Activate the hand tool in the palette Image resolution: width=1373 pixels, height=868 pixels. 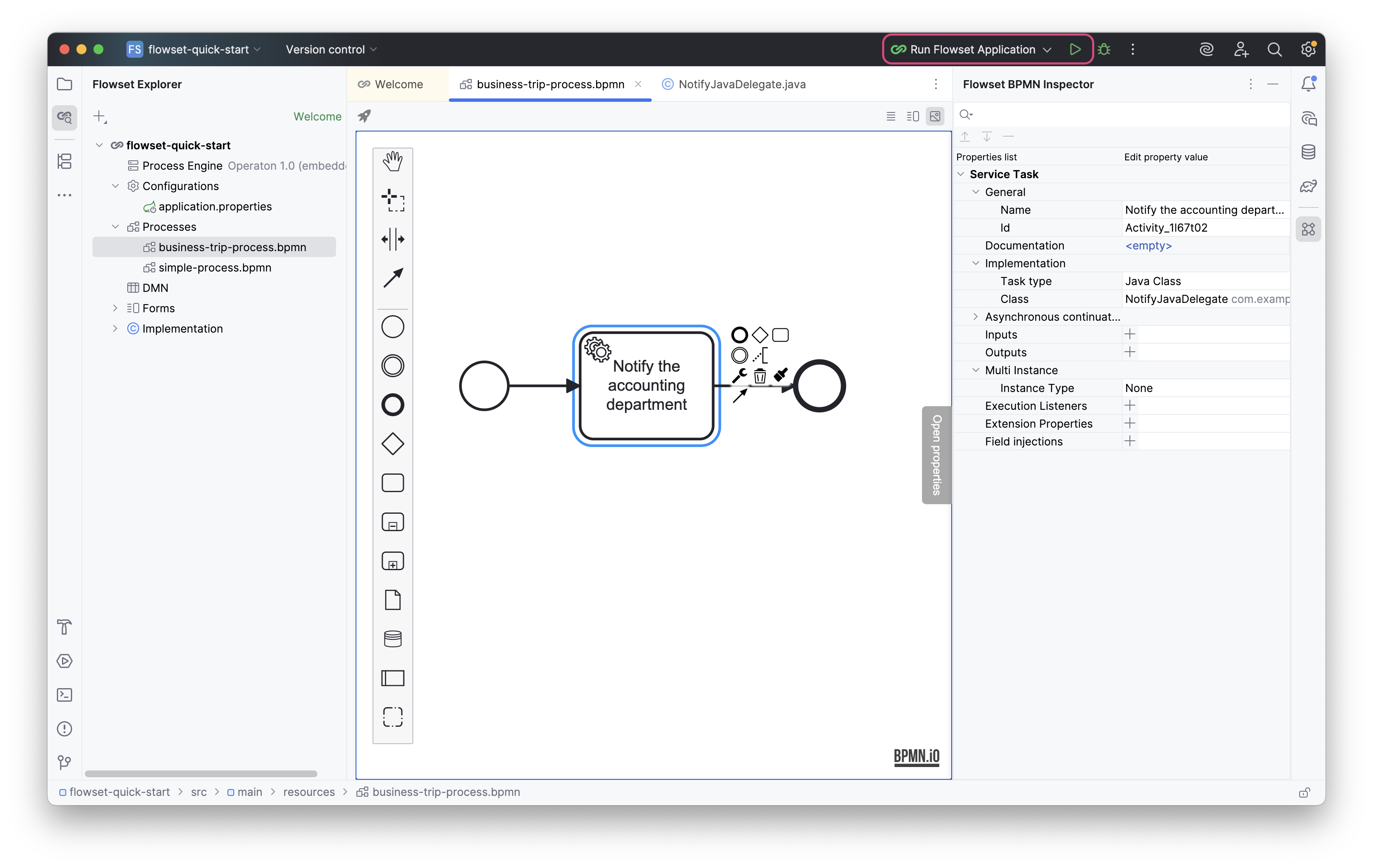tap(392, 161)
